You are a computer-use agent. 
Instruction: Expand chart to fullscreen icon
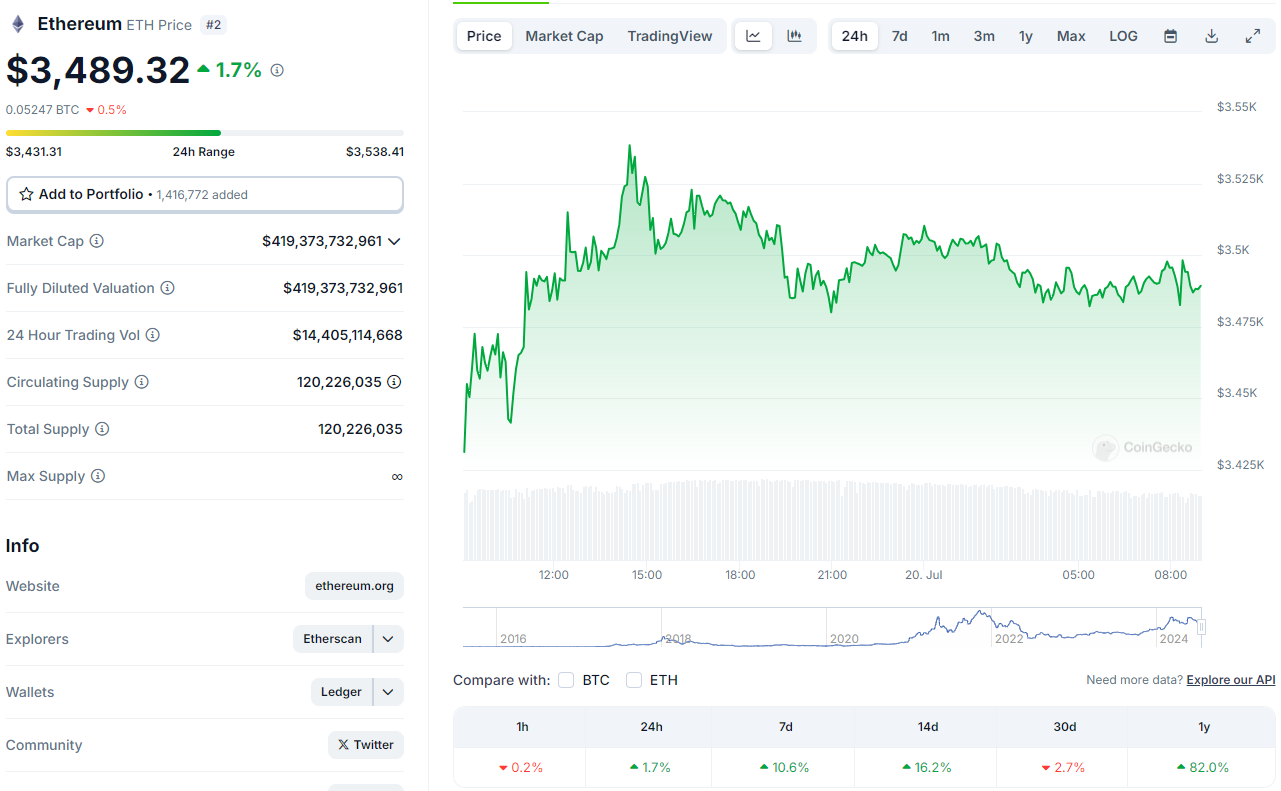(x=1252, y=36)
